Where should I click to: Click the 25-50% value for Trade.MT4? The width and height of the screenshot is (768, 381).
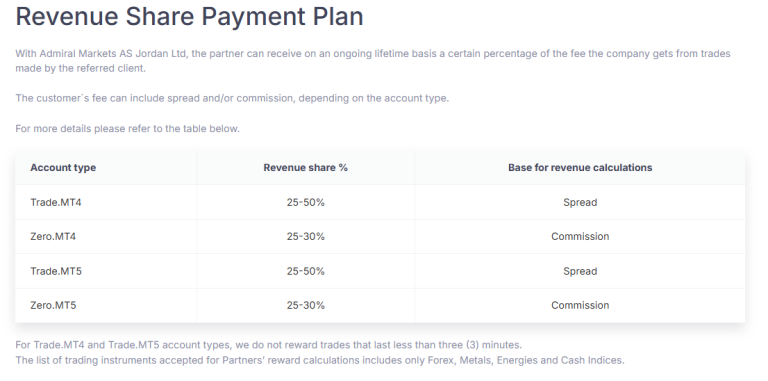pyautogui.click(x=306, y=202)
